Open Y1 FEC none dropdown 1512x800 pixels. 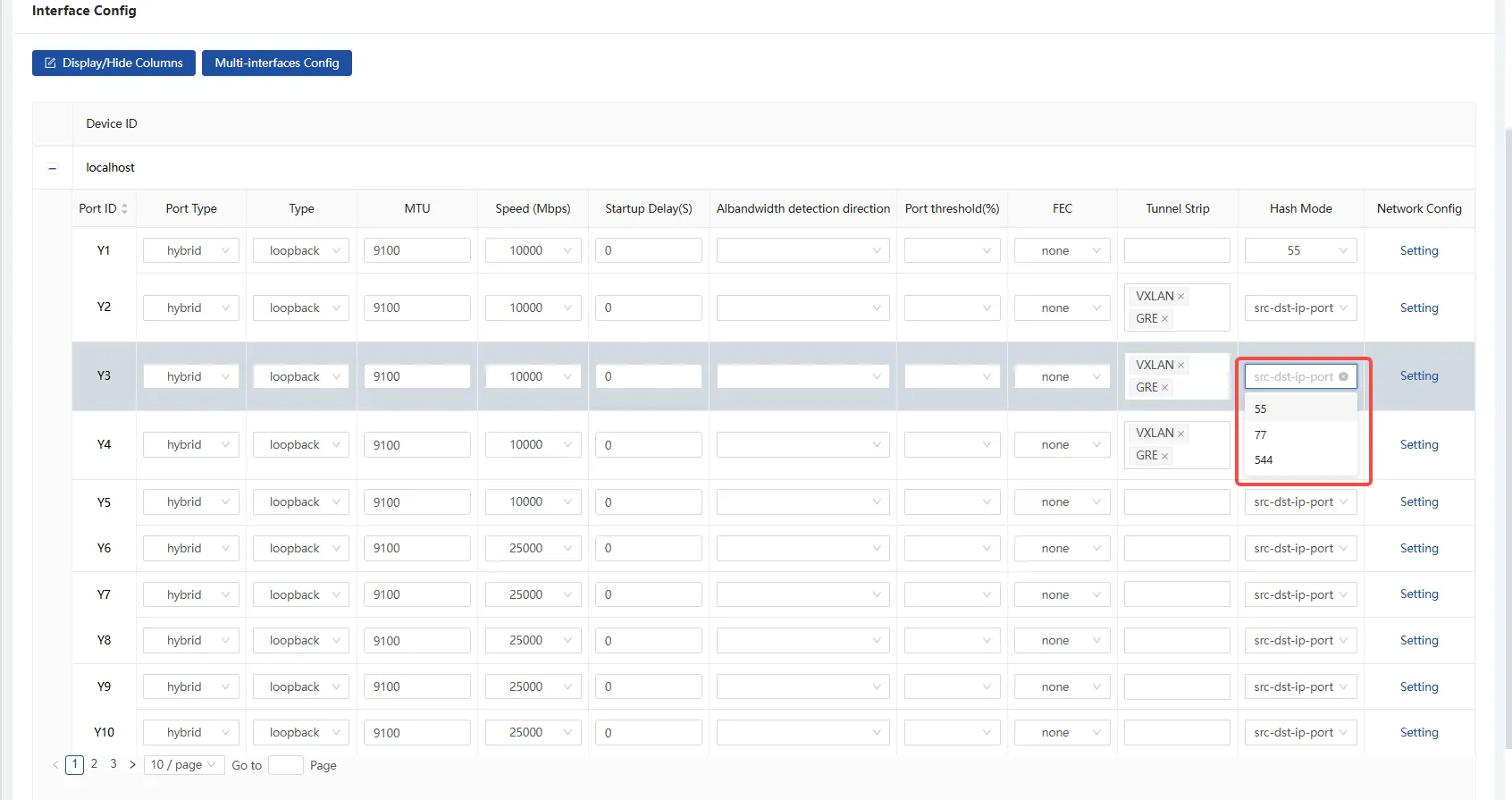pos(1063,250)
